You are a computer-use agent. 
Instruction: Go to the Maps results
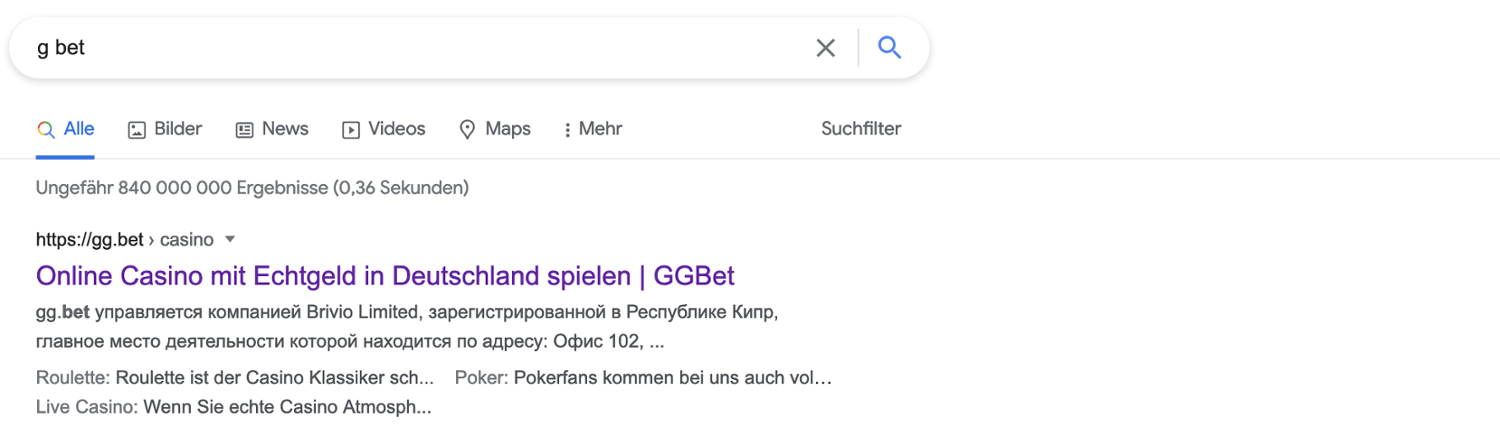pyautogui.click(x=495, y=129)
